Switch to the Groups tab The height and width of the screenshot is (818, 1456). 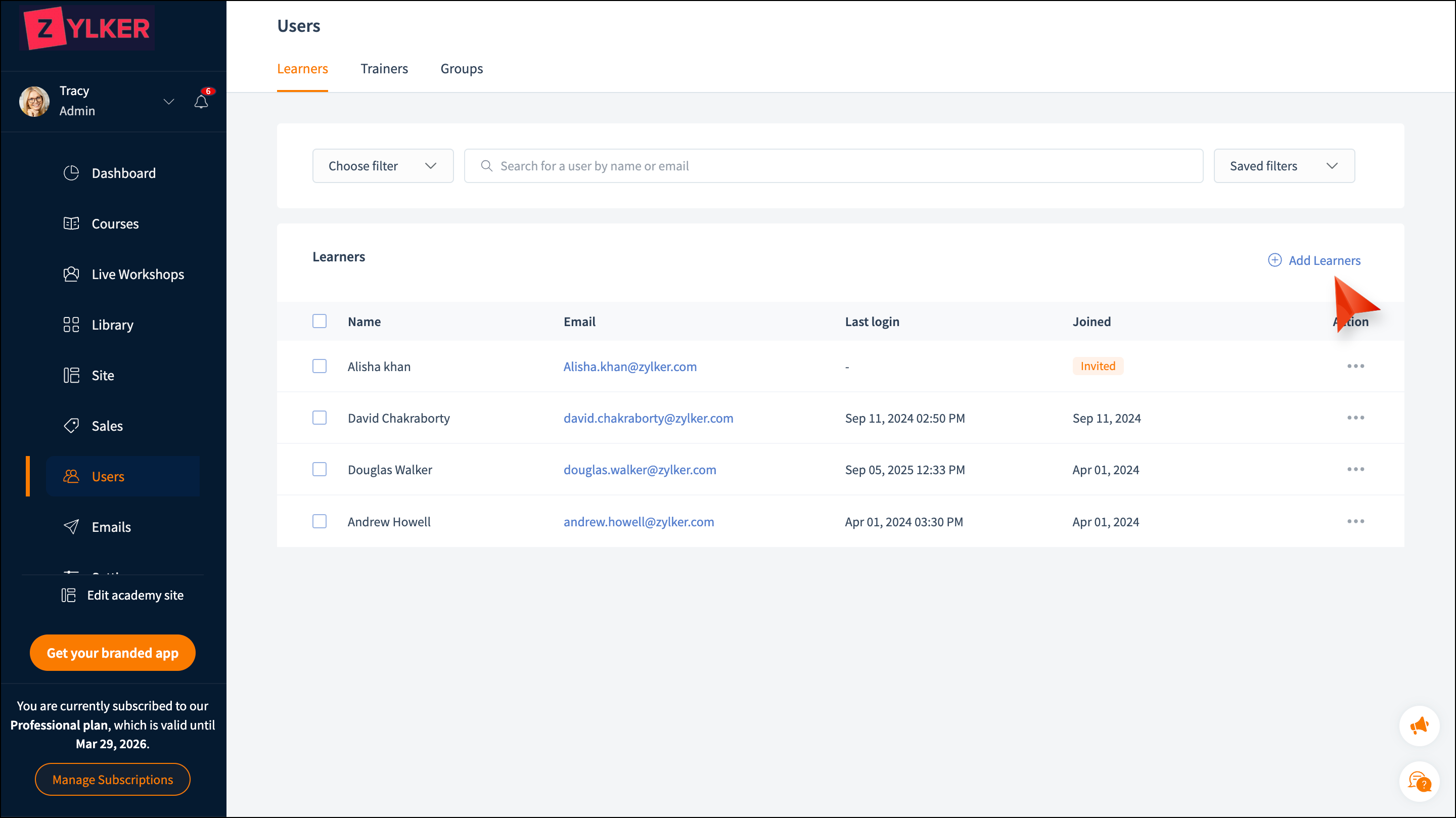point(461,69)
